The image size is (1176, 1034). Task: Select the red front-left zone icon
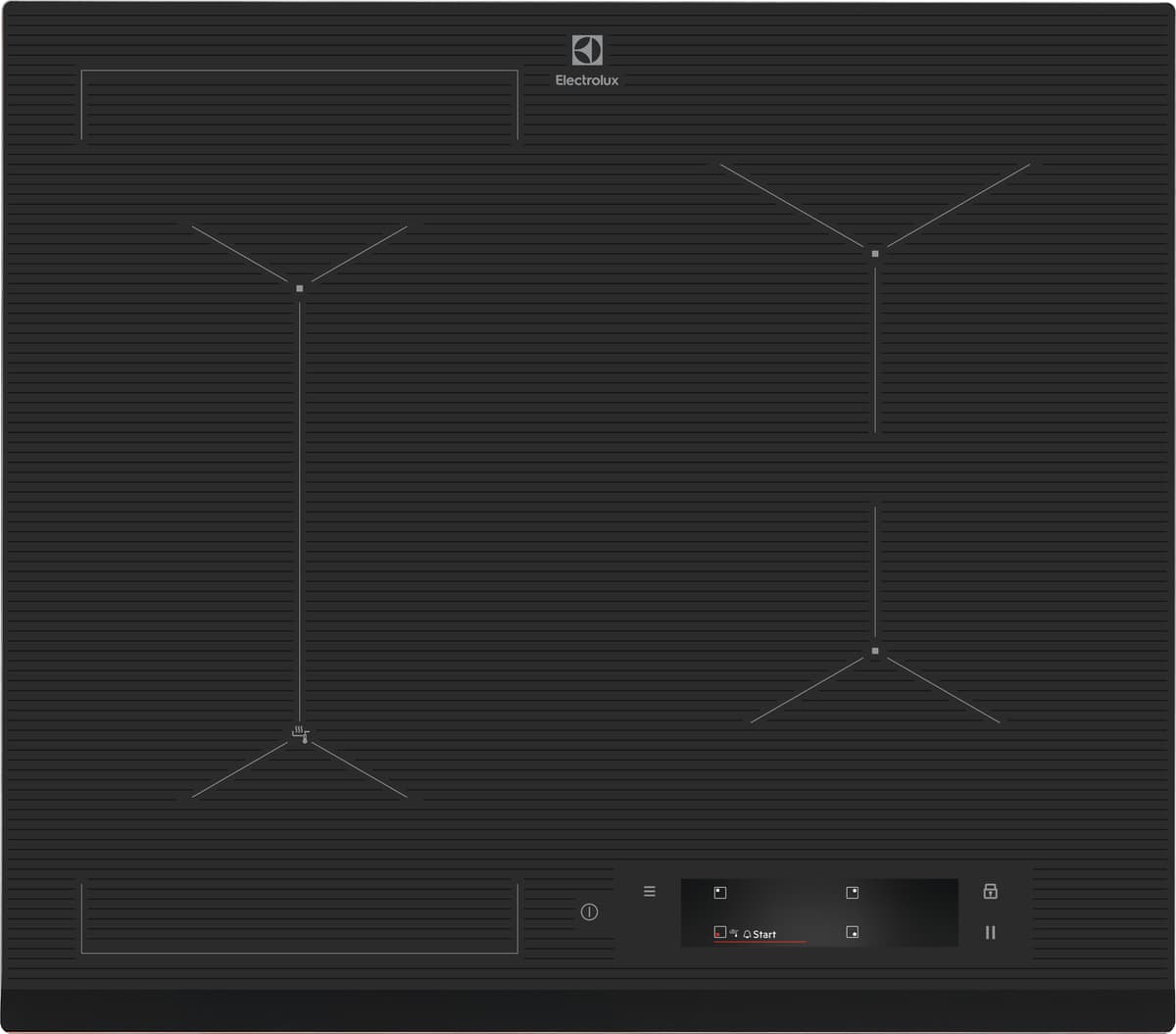[719, 934]
